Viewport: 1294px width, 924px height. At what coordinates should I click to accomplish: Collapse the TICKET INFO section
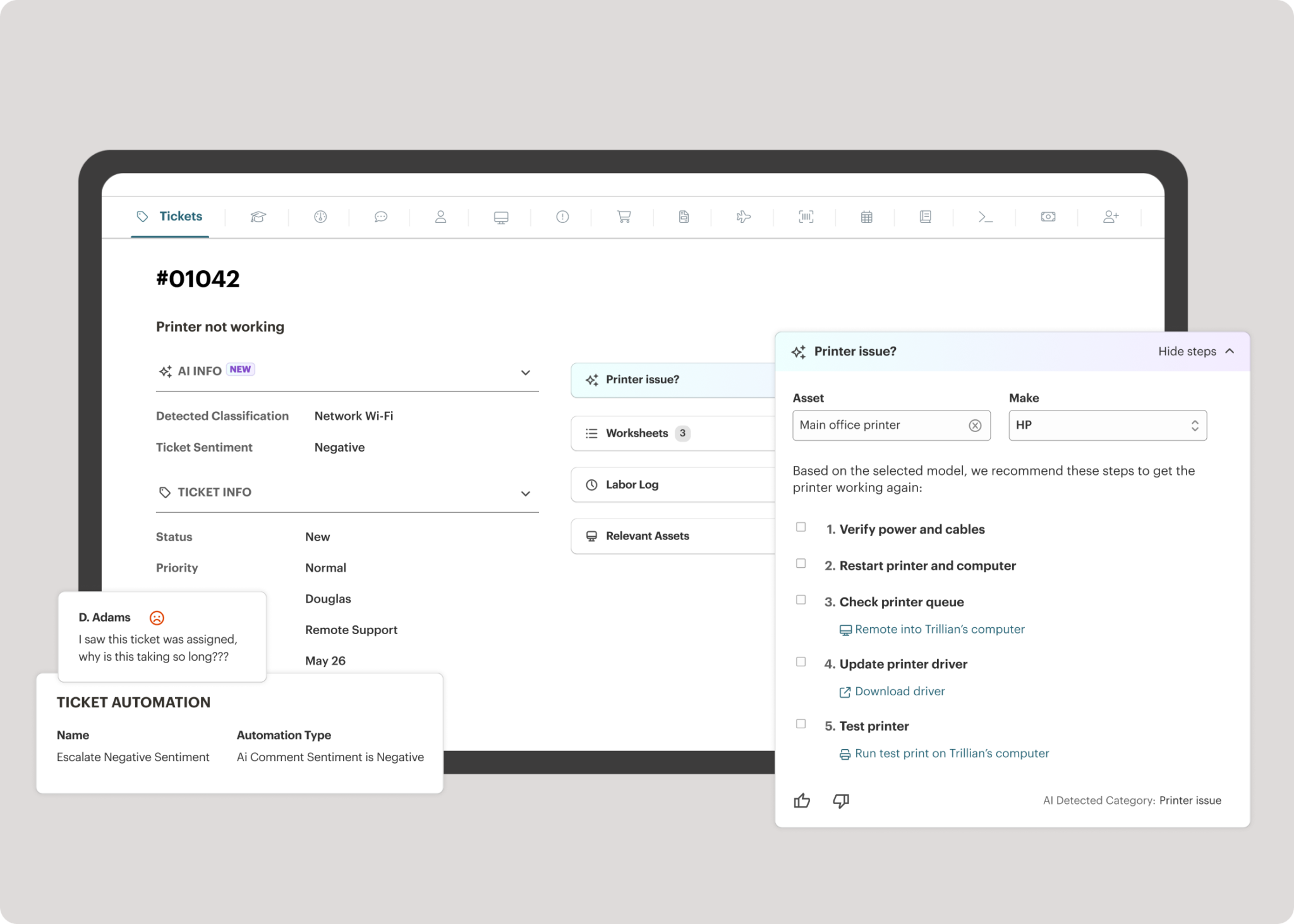[525, 493]
